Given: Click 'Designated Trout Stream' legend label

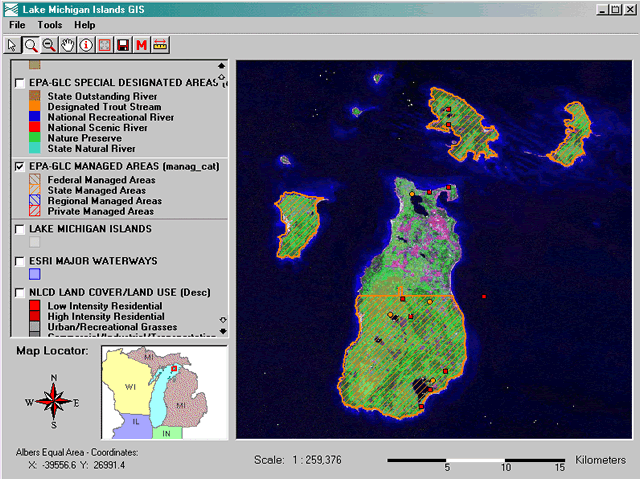Looking at the screenshot, I should coord(104,106).
